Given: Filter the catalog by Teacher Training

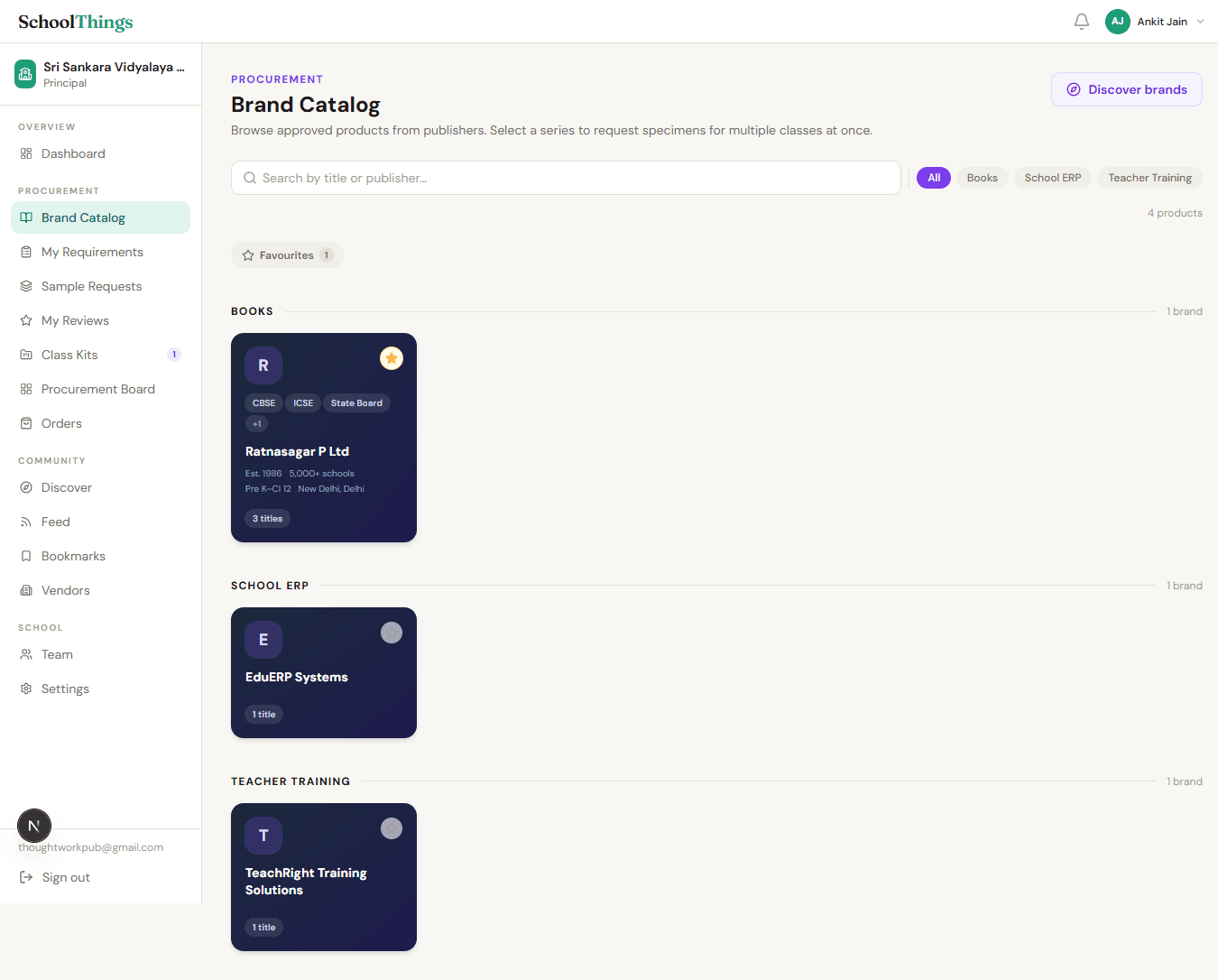Looking at the screenshot, I should [1150, 178].
